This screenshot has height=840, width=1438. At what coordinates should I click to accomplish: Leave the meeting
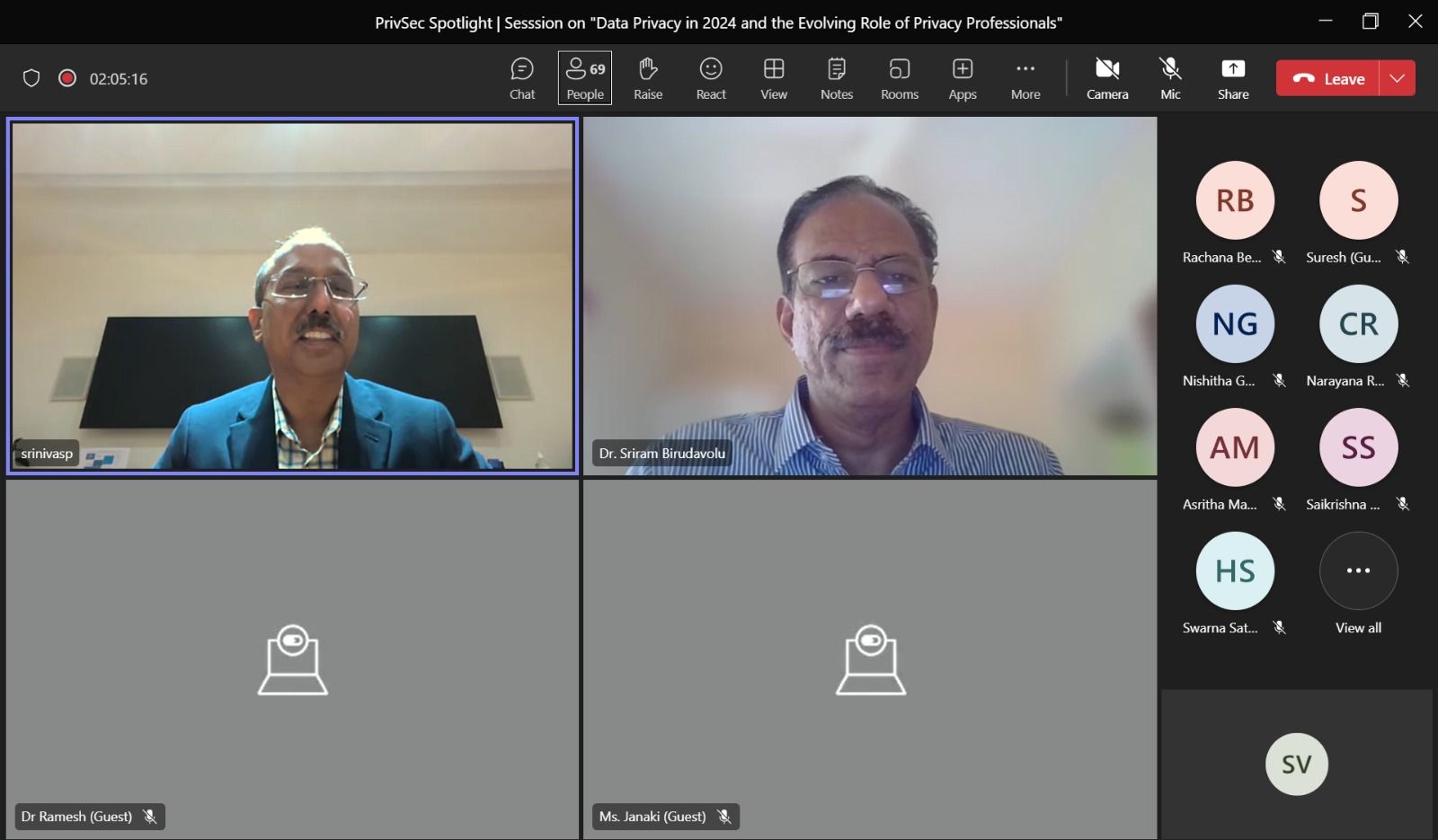(1328, 78)
